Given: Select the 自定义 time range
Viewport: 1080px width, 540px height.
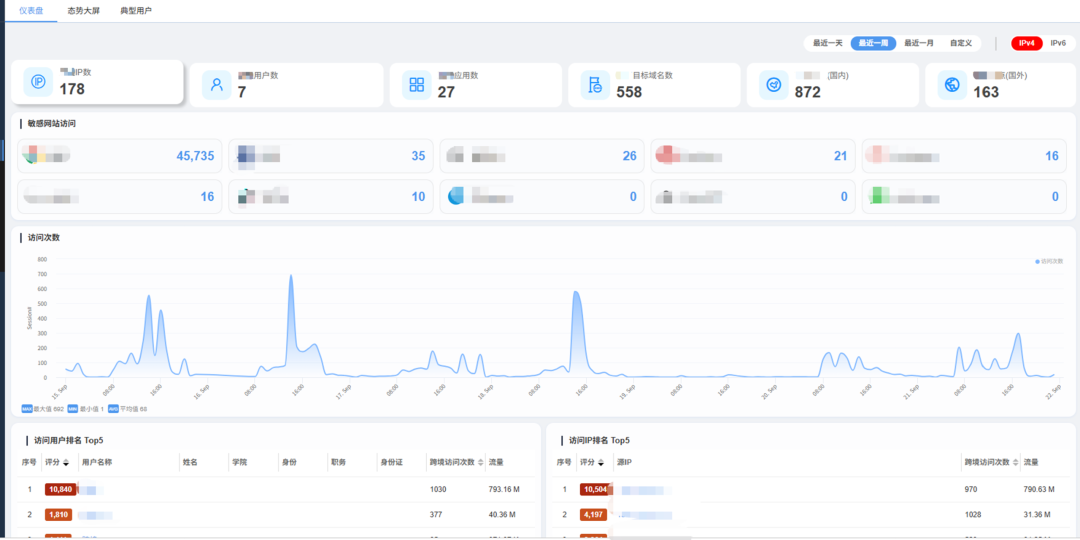Looking at the screenshot, I should [961, 43].
